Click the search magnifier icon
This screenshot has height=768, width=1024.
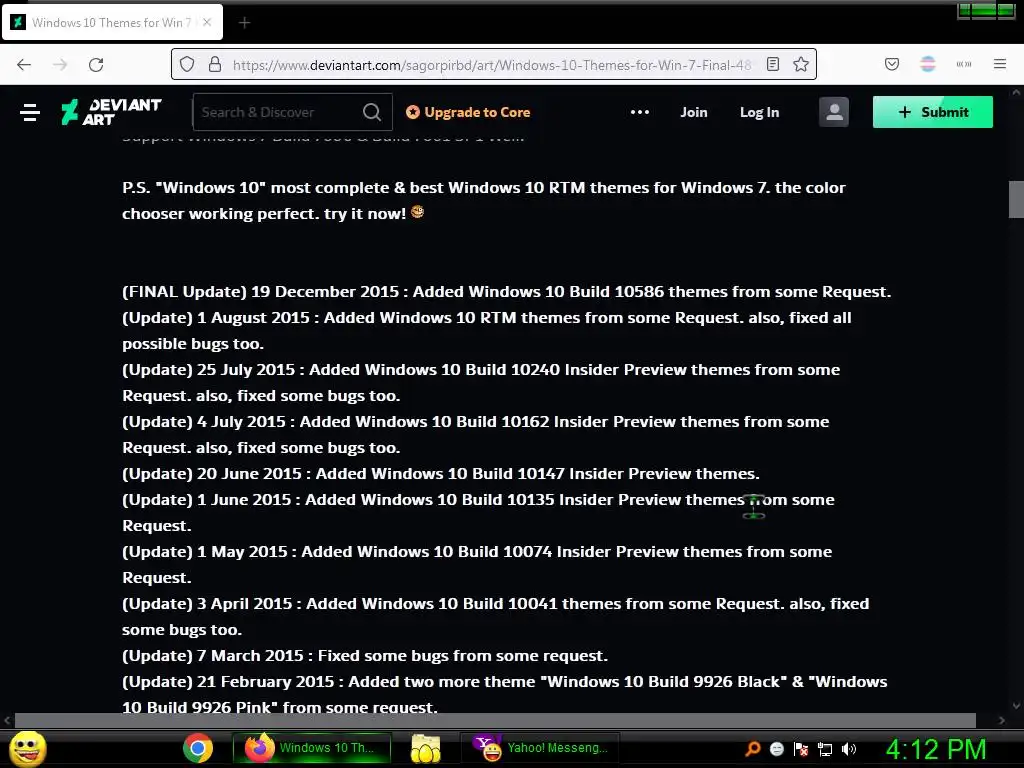372,112
